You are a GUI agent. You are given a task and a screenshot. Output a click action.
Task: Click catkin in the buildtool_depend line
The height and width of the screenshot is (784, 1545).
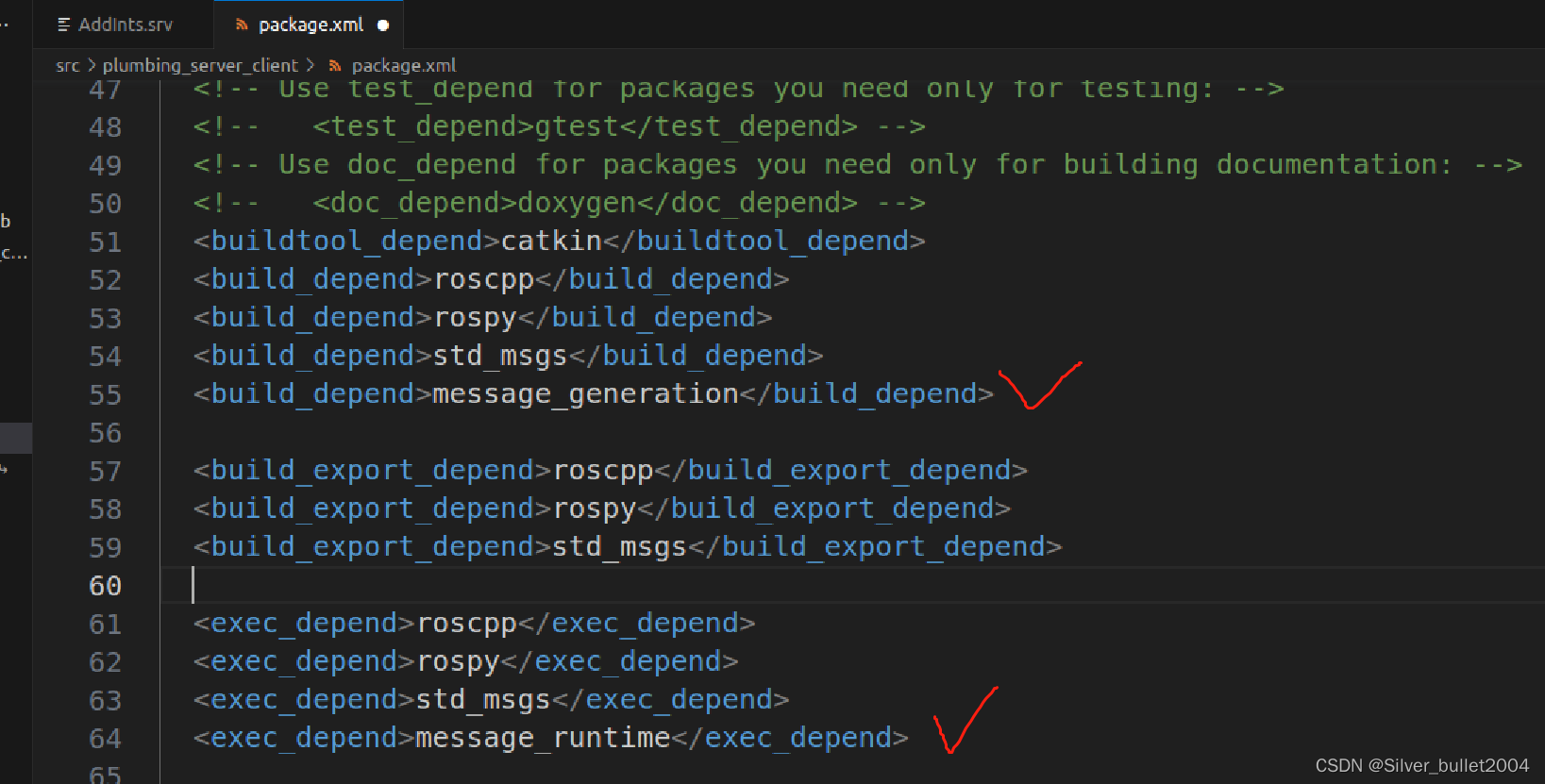(551, 241)
